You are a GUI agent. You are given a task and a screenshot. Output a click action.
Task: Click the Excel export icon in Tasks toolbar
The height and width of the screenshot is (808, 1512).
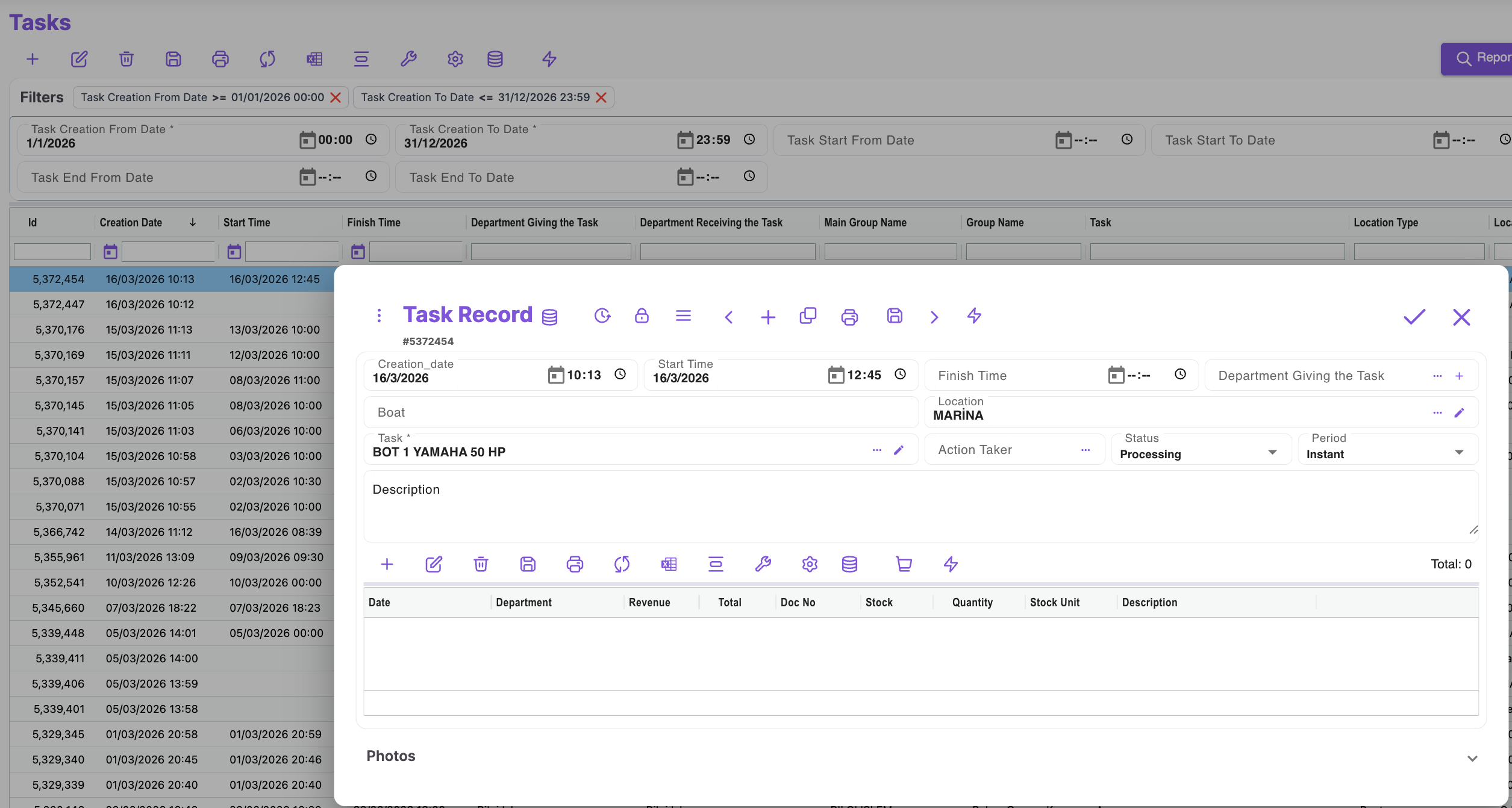pyautogui.click(x=314, y=59)
